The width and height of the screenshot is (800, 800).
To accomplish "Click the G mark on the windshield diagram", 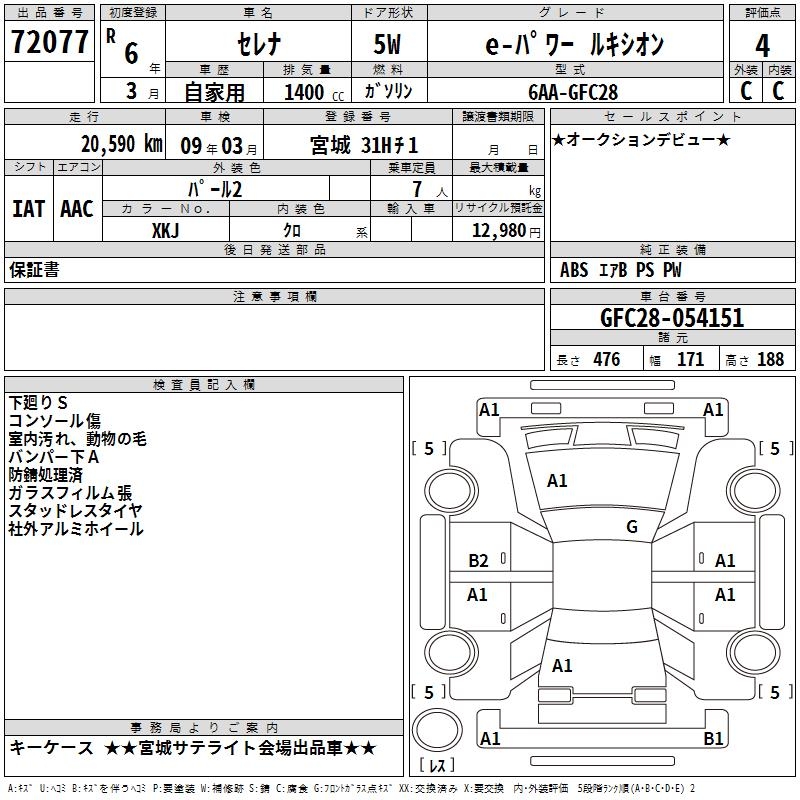I will [x=632, y=527].
